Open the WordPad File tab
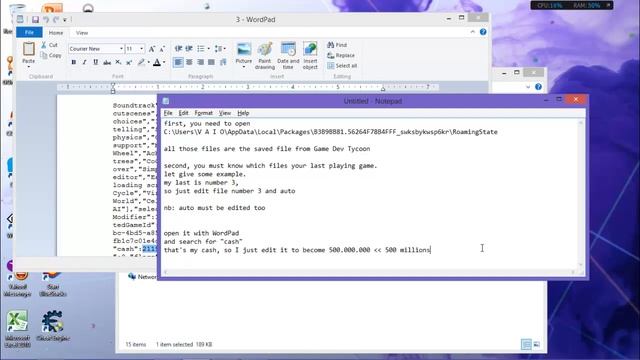The width and height of the screenshot is (640, 360). point(29,32)
